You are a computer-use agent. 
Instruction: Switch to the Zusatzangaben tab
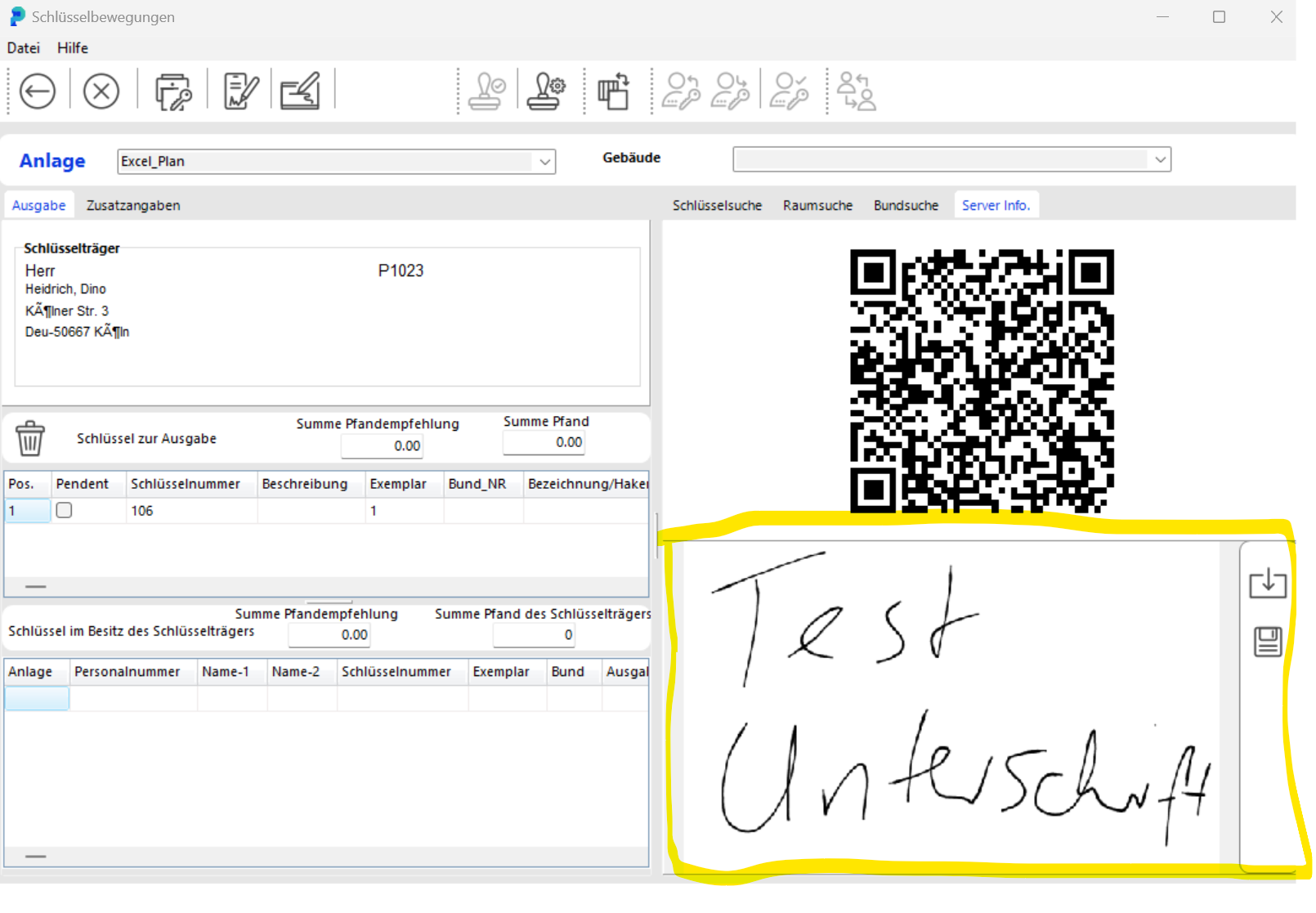point(133,205)
